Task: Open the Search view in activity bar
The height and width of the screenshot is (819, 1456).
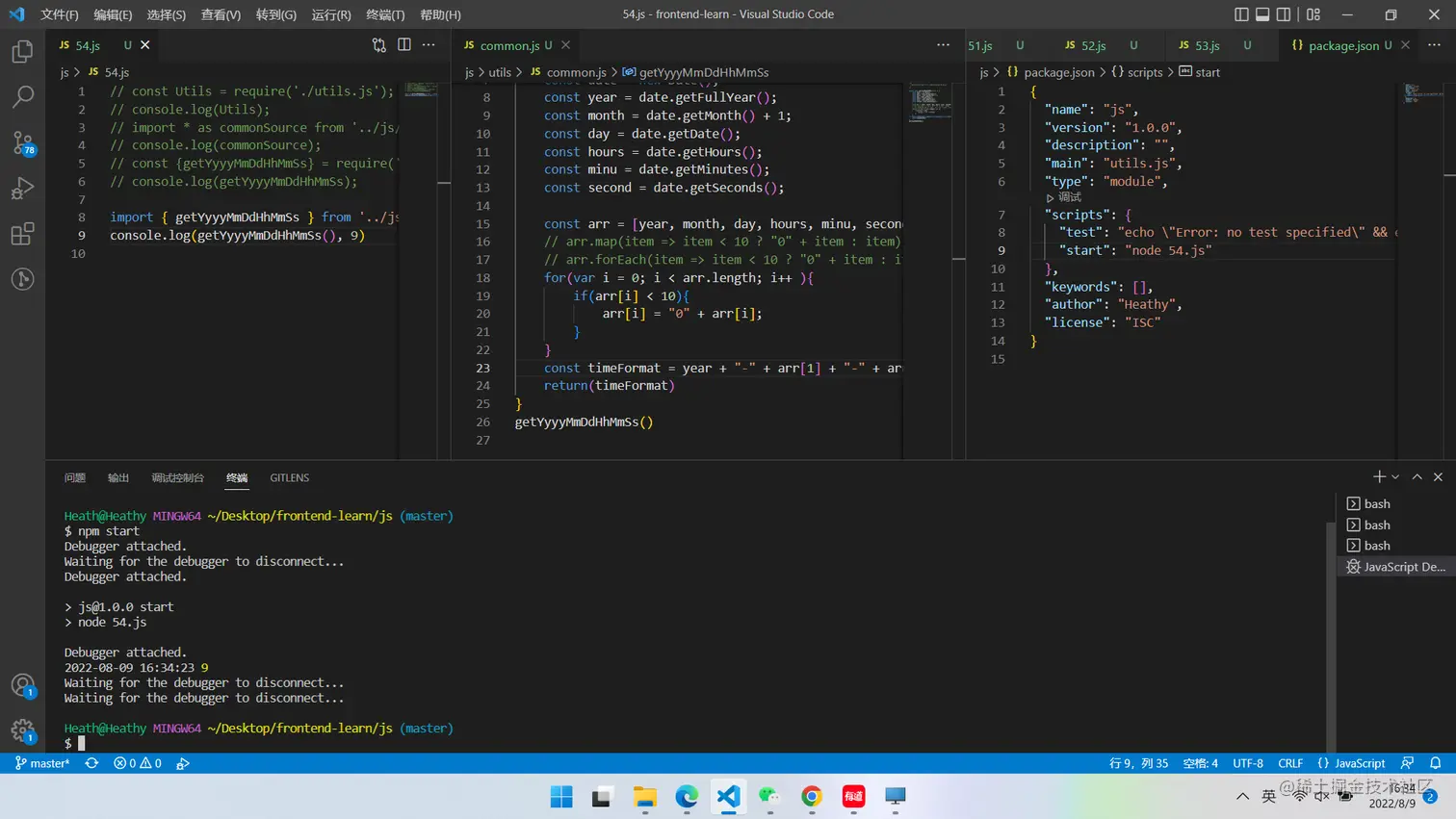Action: point(22,96)
